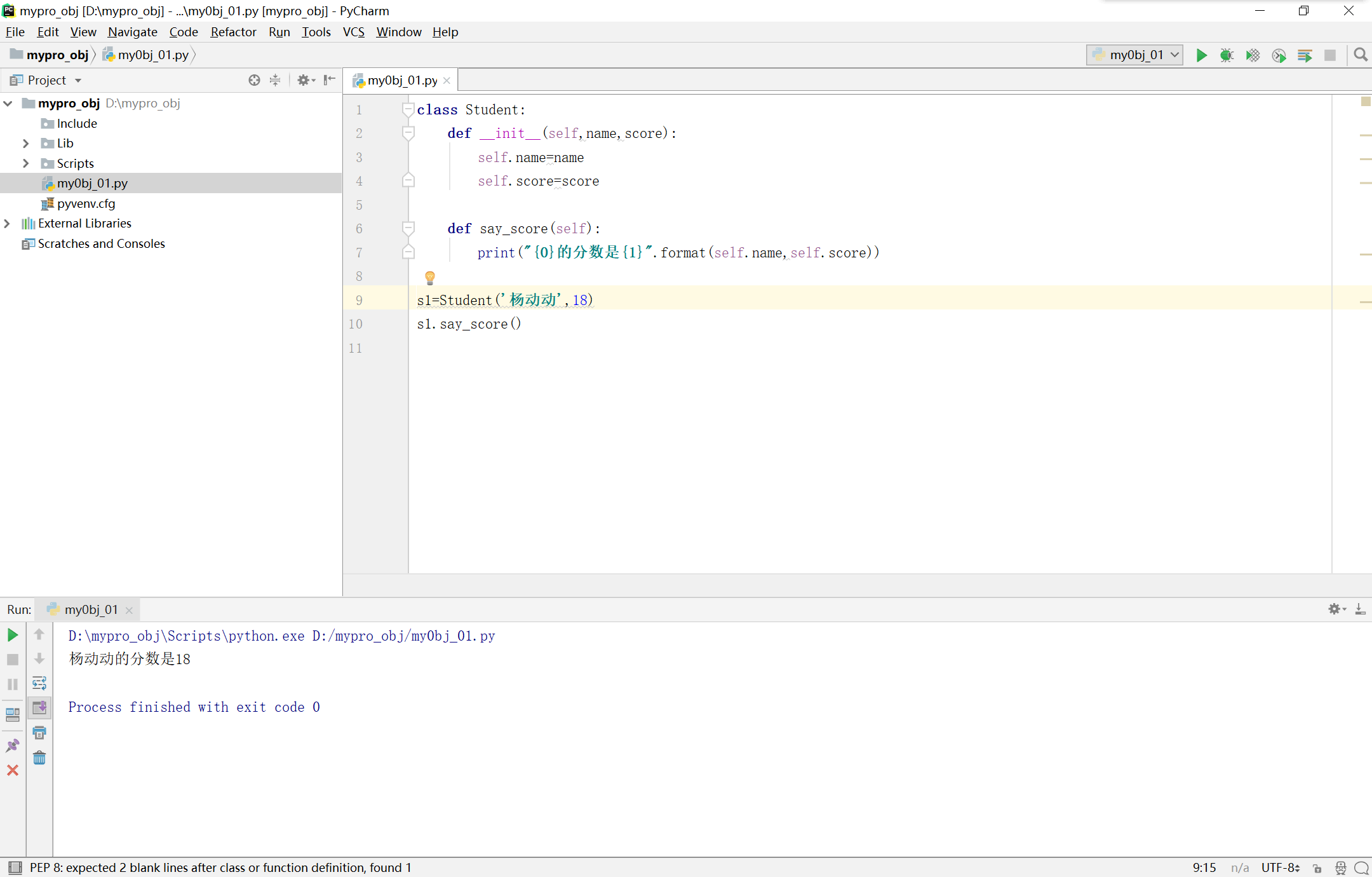Fold the __init__ method at line 2
1372x877 pixels.
click(408, 133)
